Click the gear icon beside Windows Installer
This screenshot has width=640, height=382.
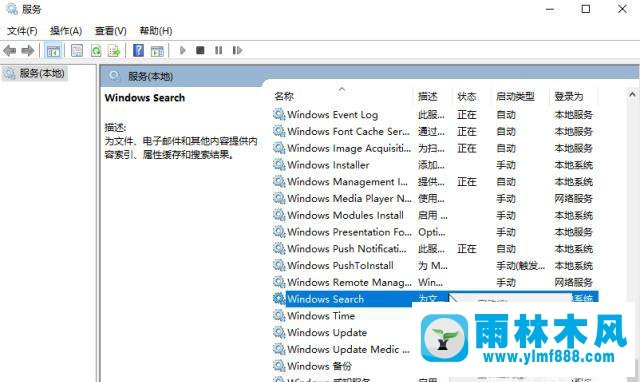[x=279, y=165]
